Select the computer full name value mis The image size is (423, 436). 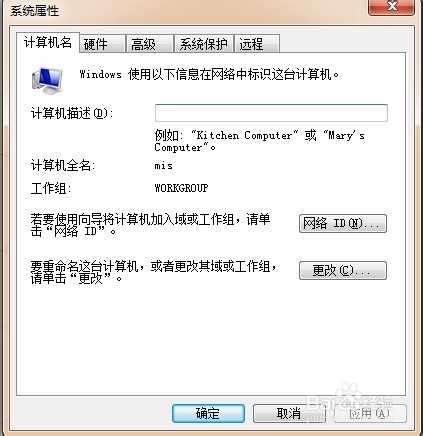tap(164, 165)
